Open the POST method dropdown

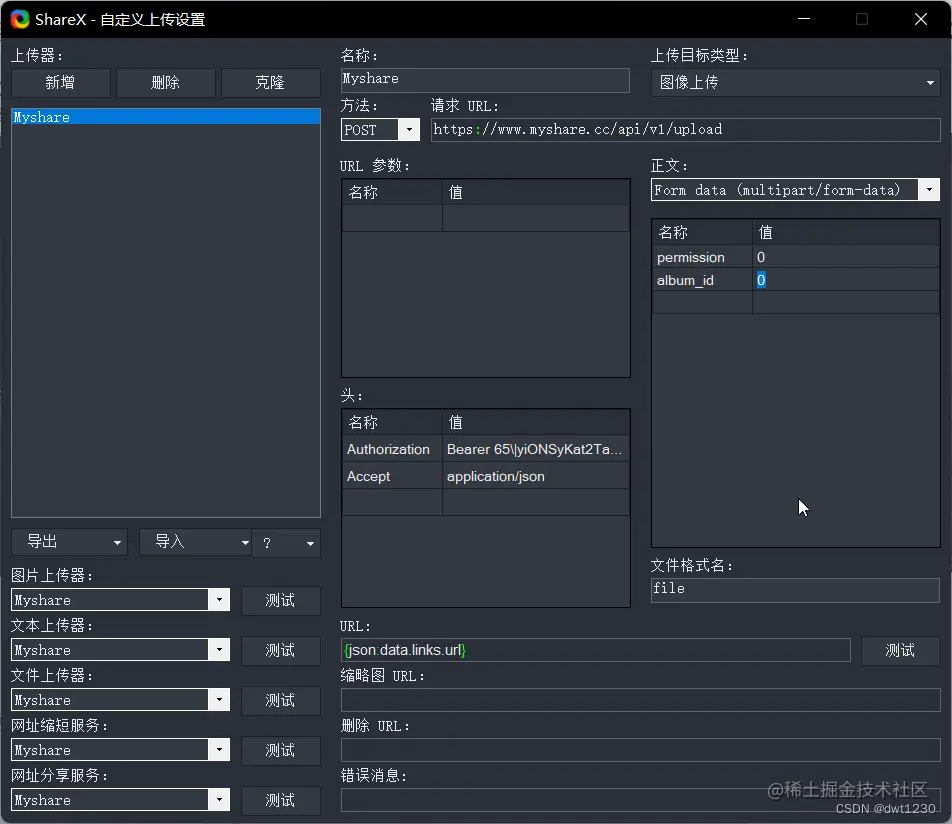(x=380, y=130)
